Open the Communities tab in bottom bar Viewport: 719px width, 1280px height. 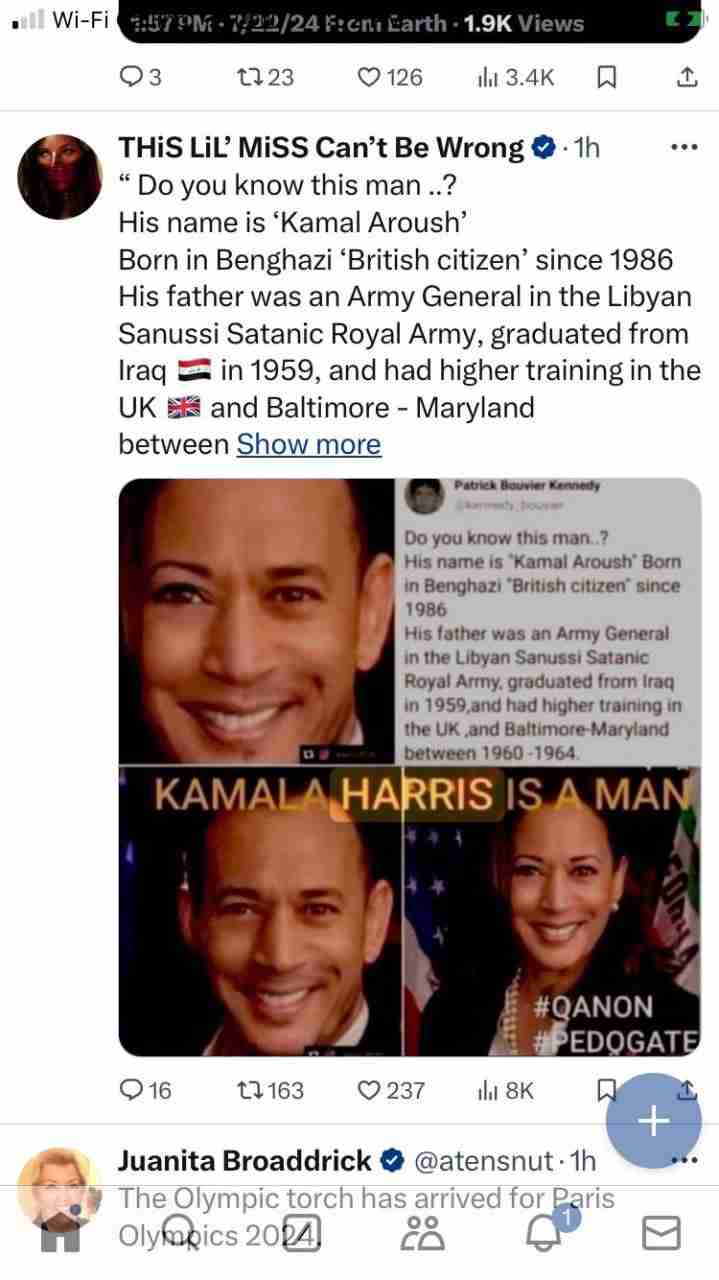(x=423, y=1233)
